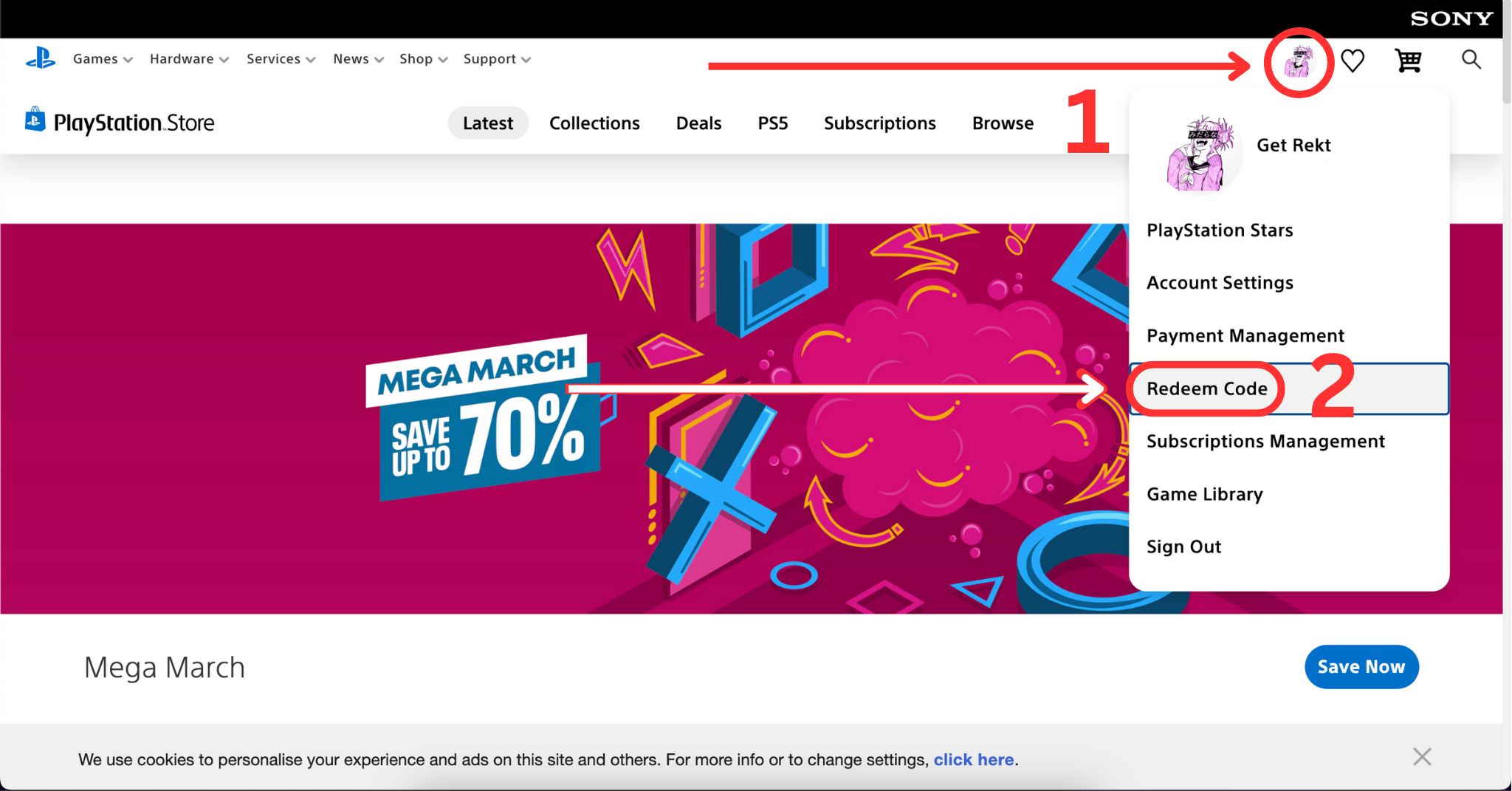Expand the Games dropdown menu
This screenshot has height=791, width=1512.
tap(103, 59)
